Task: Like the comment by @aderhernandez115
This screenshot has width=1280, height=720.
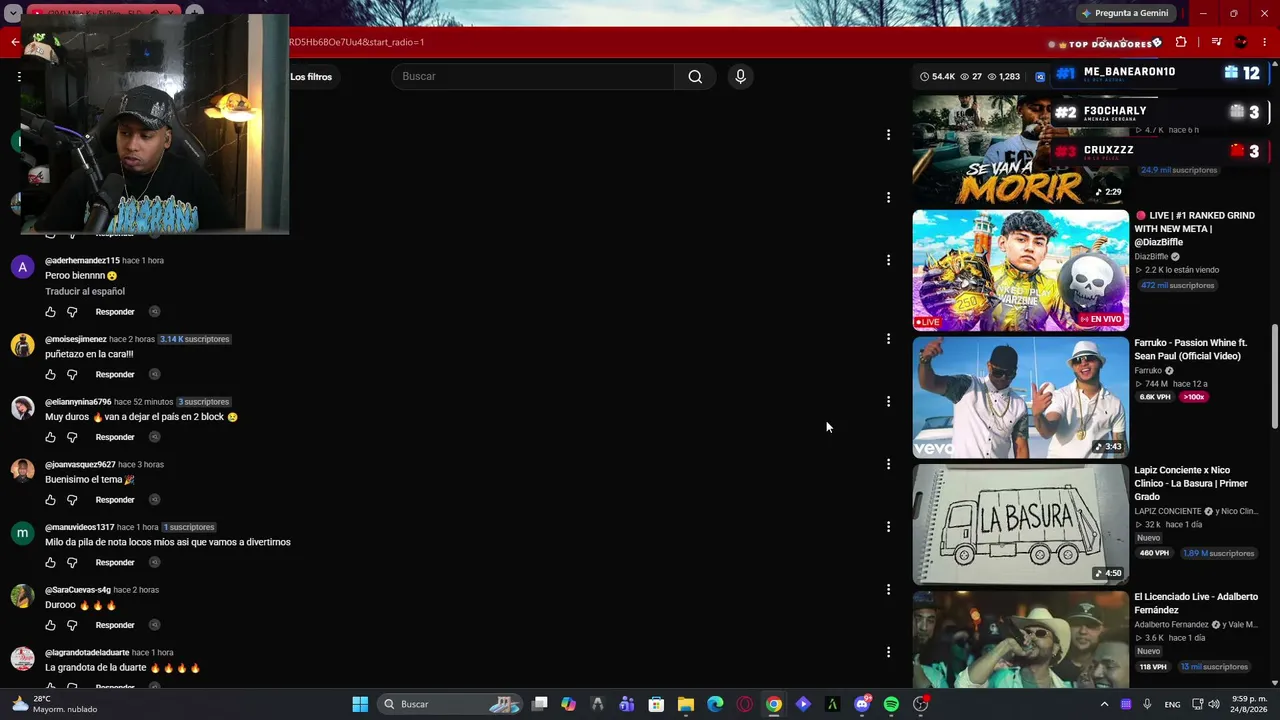Action: point(51,312)
